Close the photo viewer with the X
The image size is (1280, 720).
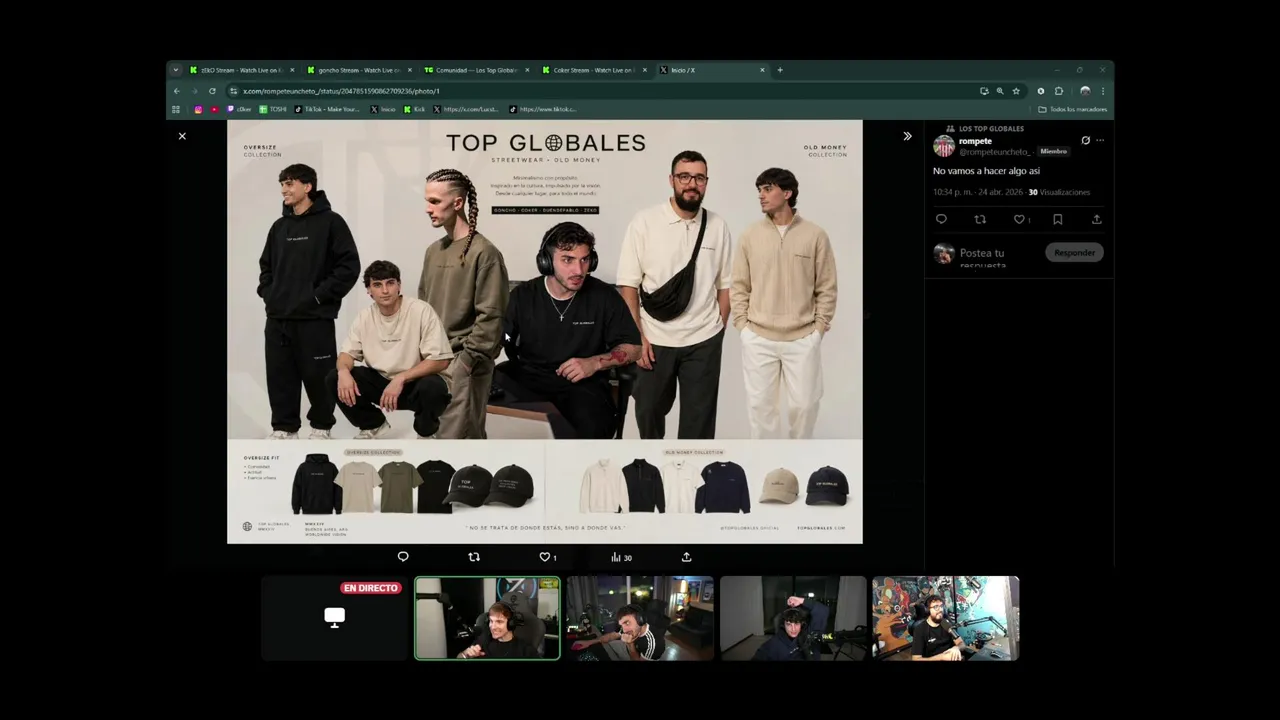[182, 136]
